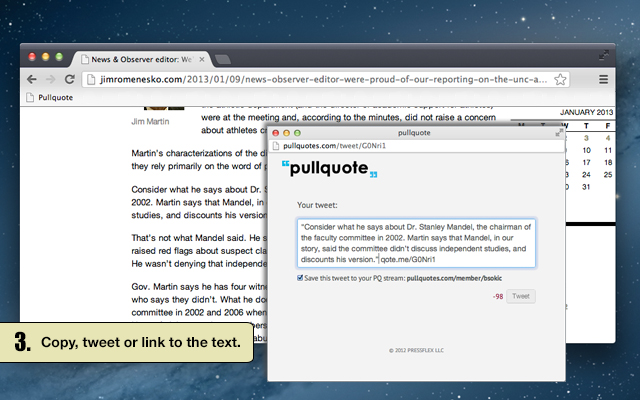The image size is (640, 400).
Task: Close the News & Observer editor tab
Action: (202, 59)
